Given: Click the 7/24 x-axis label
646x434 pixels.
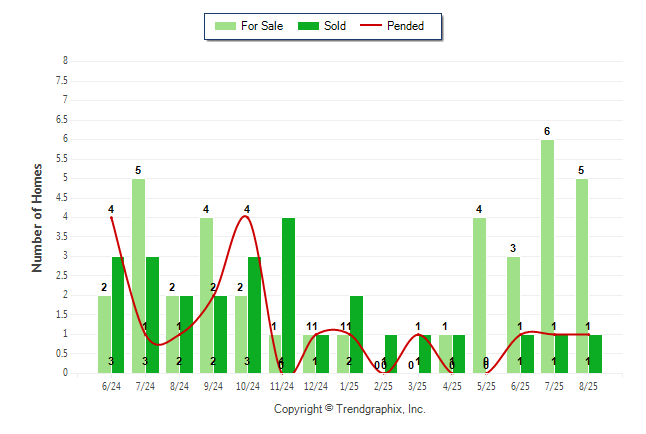Looking at the screenshot, I should click(145, 386).
